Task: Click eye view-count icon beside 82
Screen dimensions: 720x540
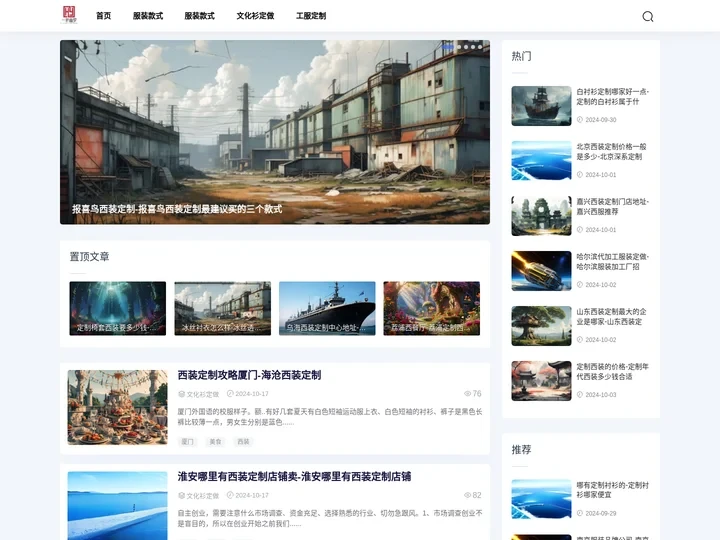Action: pos(467,495)
